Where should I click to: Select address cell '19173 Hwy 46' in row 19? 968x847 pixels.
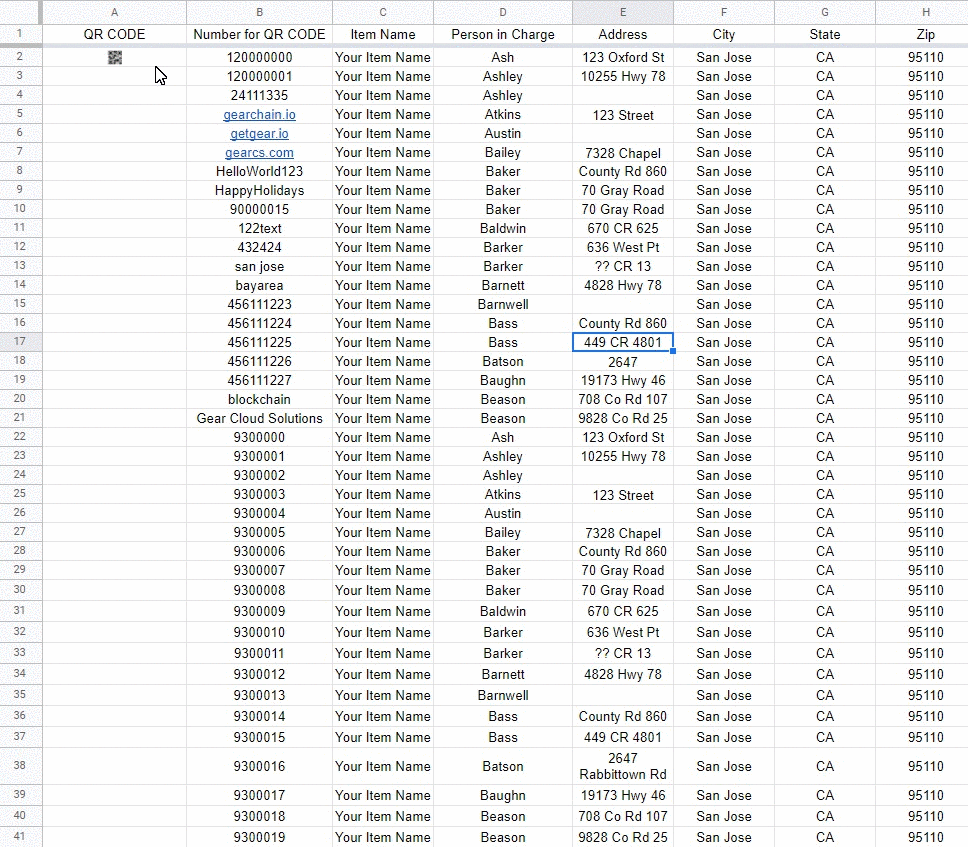point(623,381)
